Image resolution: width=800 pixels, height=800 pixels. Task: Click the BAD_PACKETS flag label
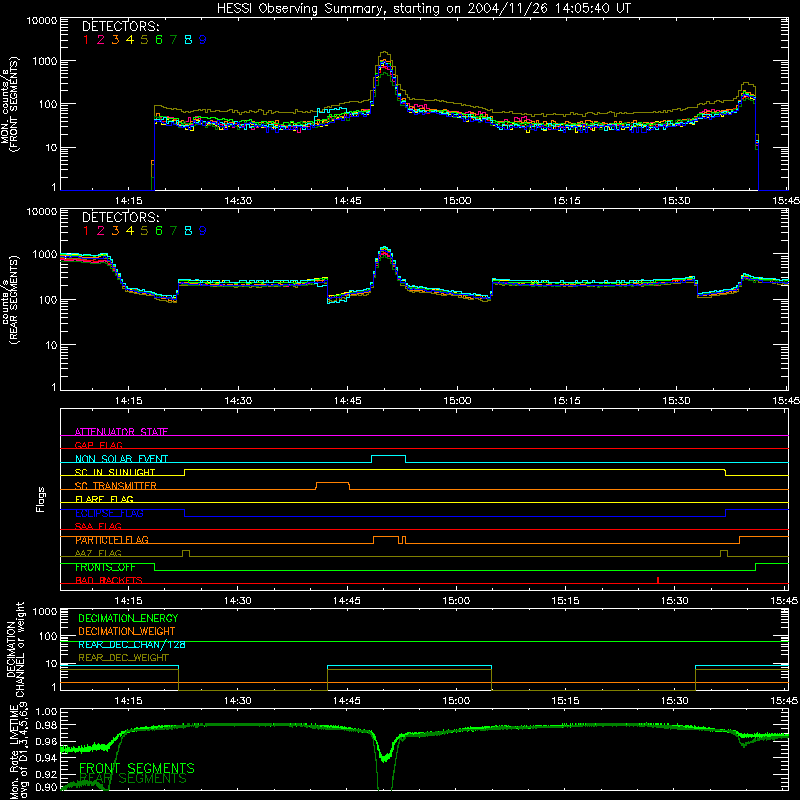(109, 581)
